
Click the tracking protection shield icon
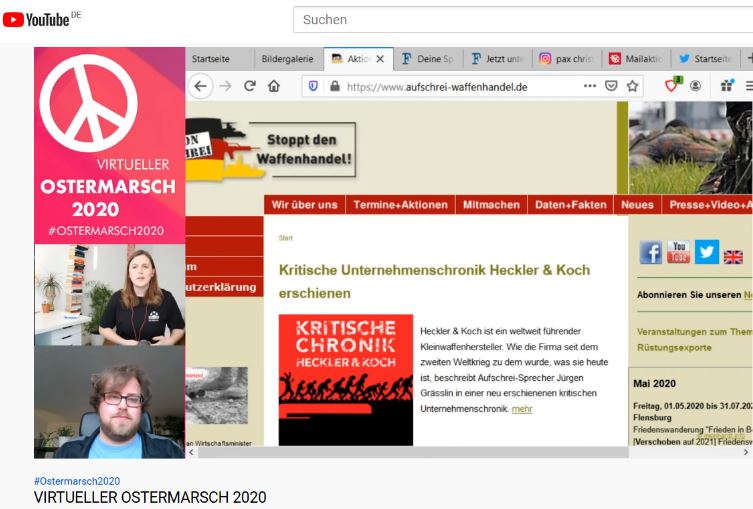[313, 86]
